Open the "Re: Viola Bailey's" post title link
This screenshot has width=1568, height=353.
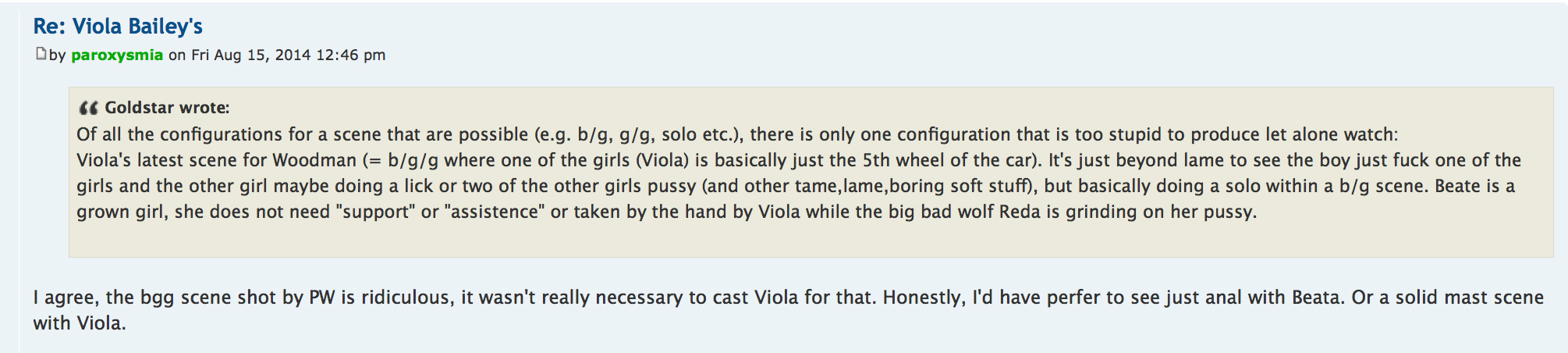[118, 27]
